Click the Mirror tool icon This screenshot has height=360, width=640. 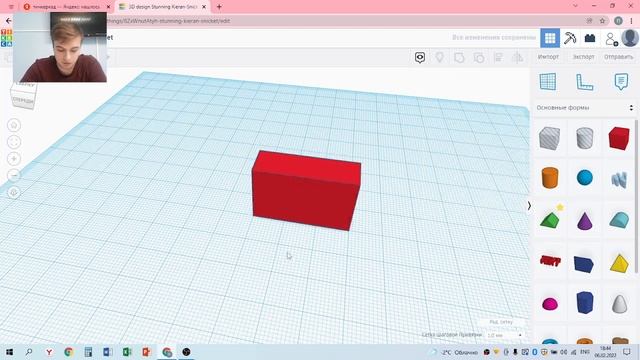[518, 58]
